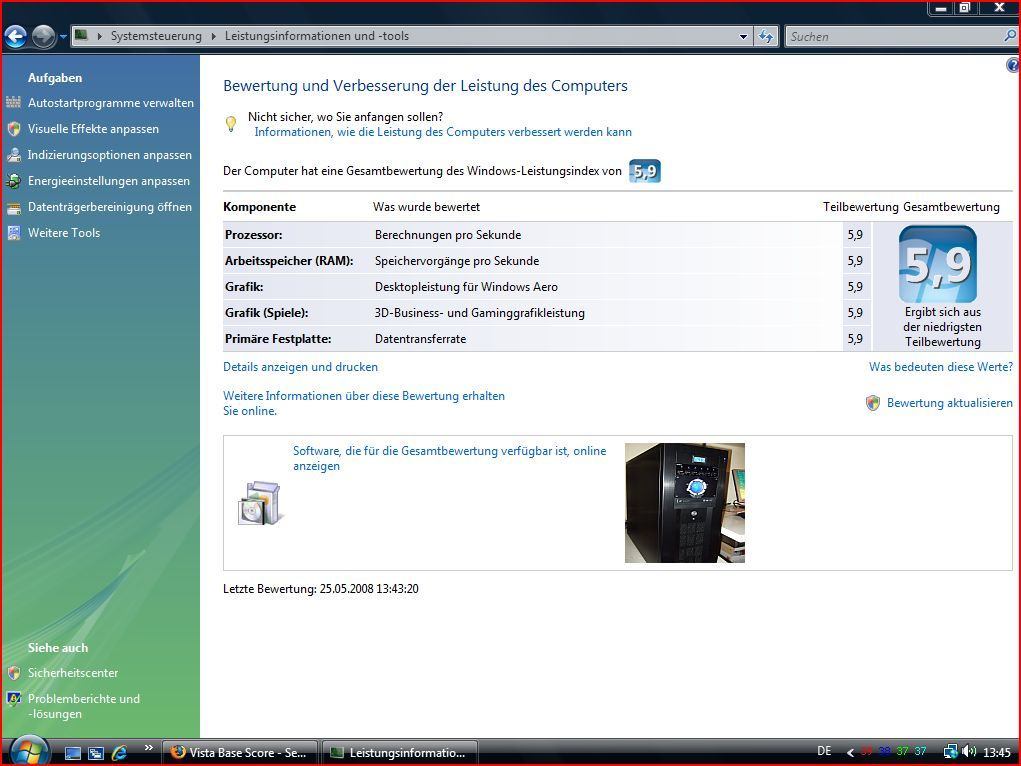Switch to Leistungsinformationen taskbar button
This screenshot has width=1021, height=766.
coord(400,752)
